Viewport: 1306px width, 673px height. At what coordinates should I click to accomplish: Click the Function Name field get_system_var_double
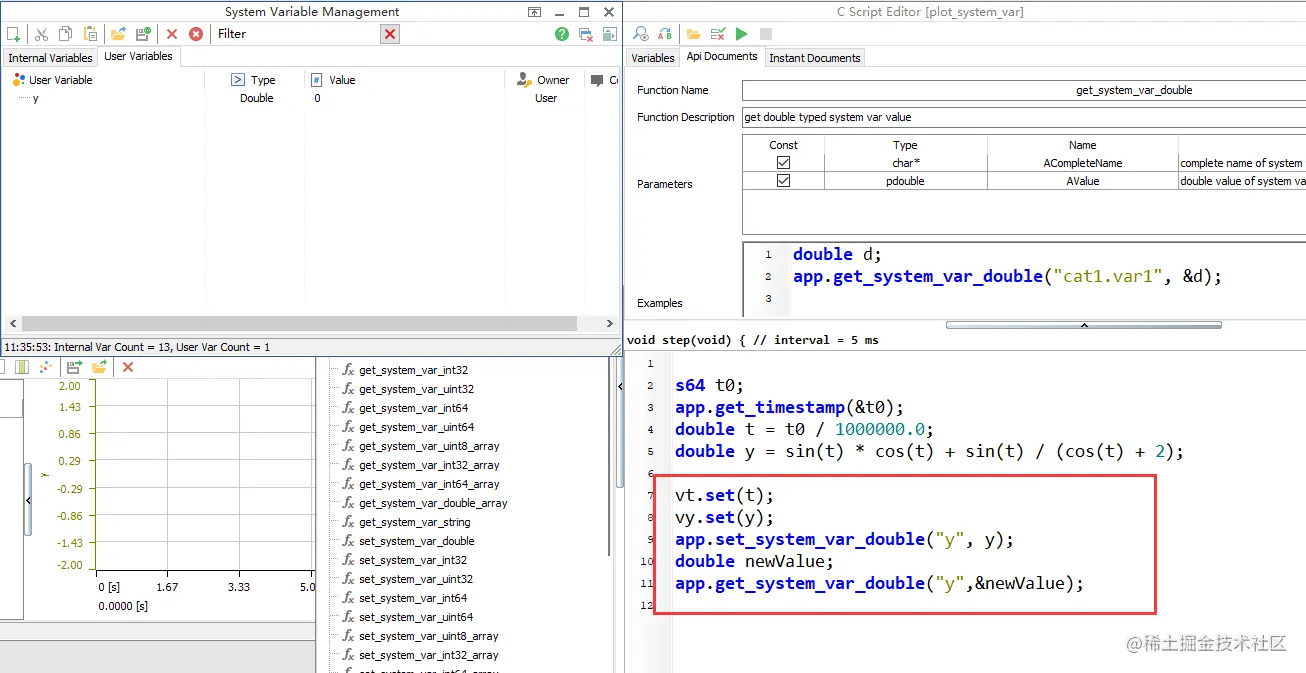tap(1024, 90)
